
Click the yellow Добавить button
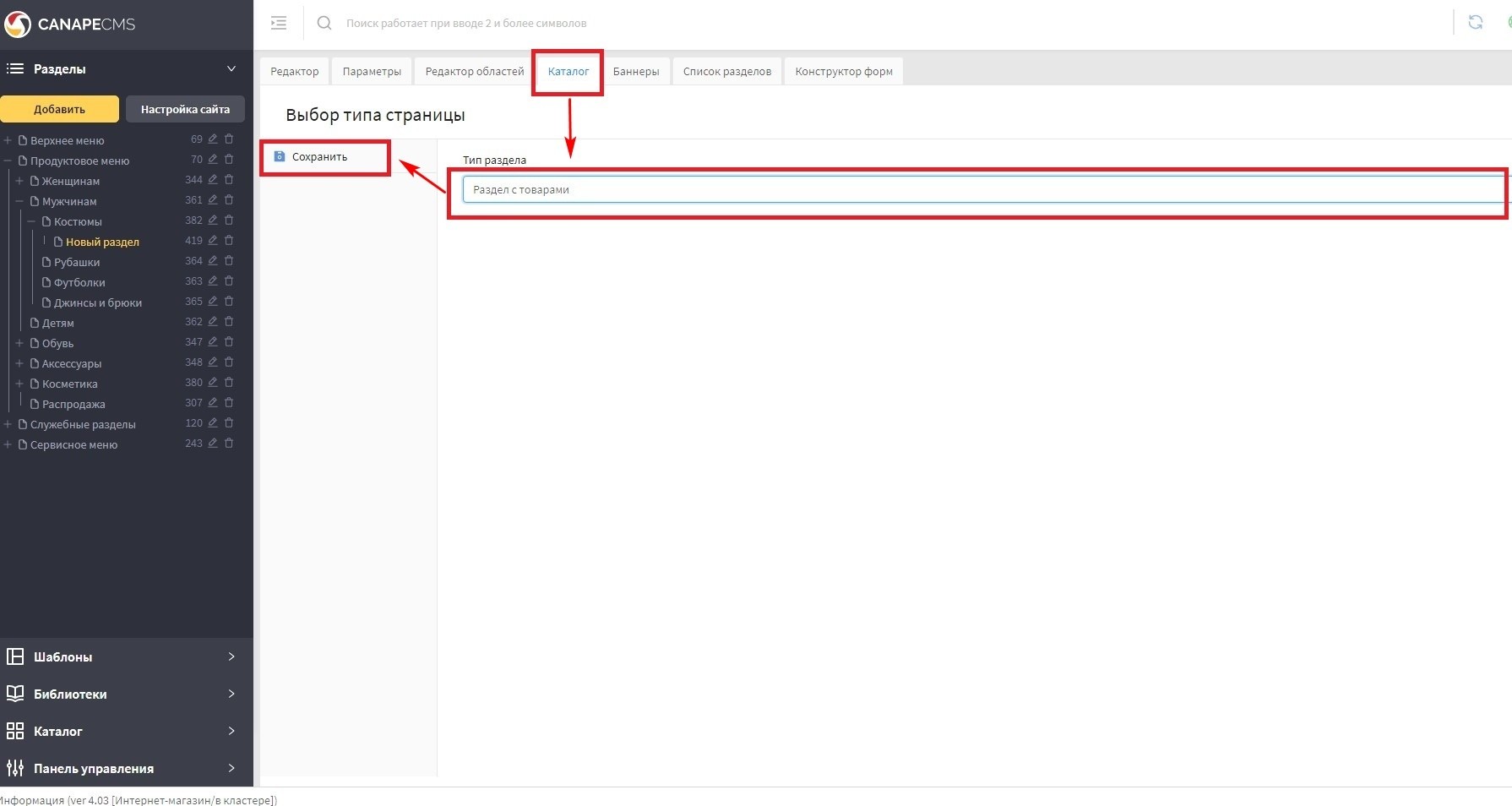59,109
